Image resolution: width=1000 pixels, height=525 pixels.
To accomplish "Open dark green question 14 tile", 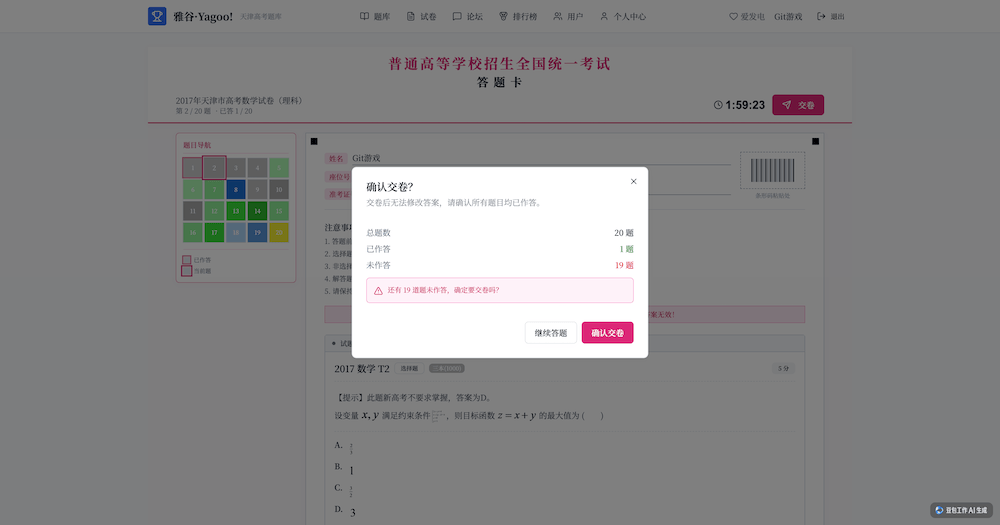I will point(257,211).
